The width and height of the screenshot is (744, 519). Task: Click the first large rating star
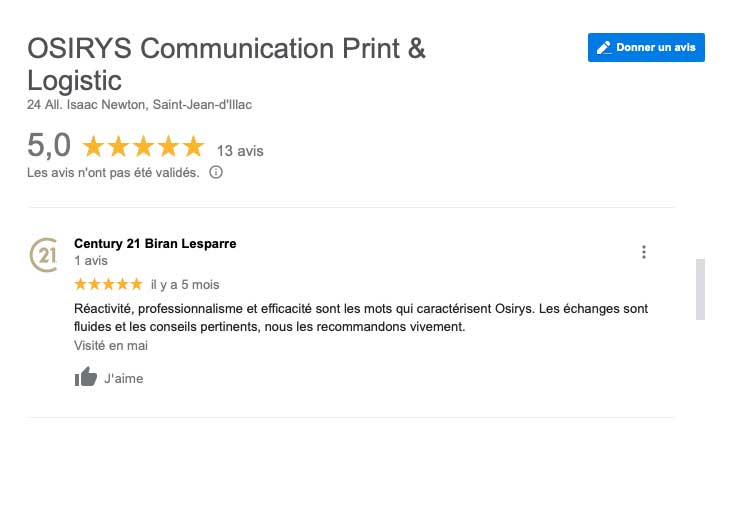coord(93,146)
